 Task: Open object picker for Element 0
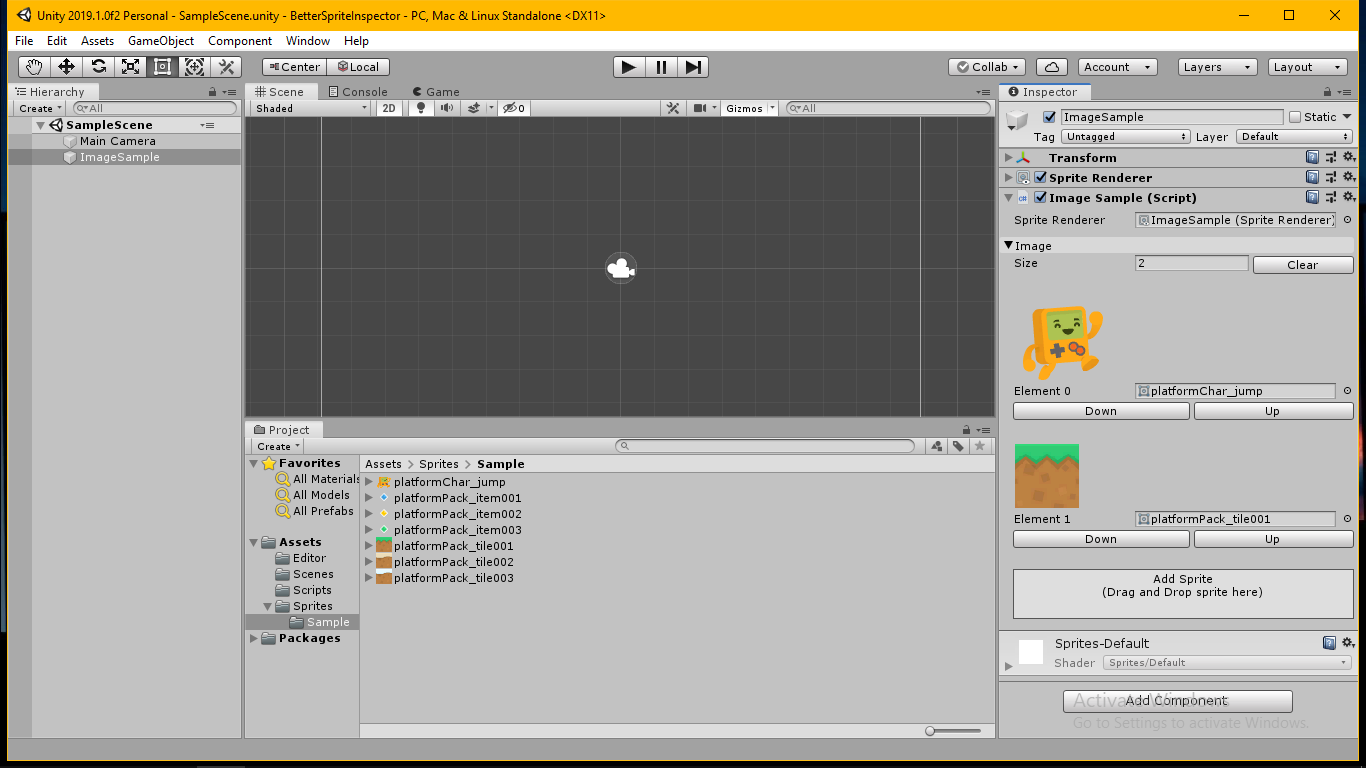(x=1347, y=391)
